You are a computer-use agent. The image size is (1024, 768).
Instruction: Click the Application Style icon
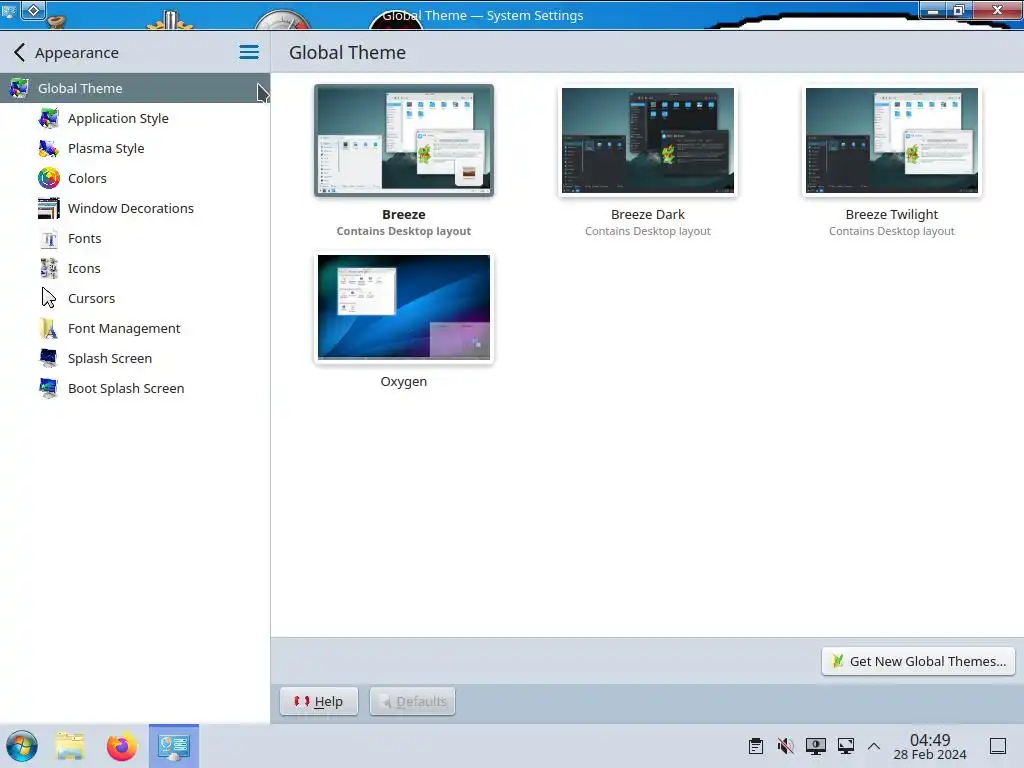[x=48, y=118]
